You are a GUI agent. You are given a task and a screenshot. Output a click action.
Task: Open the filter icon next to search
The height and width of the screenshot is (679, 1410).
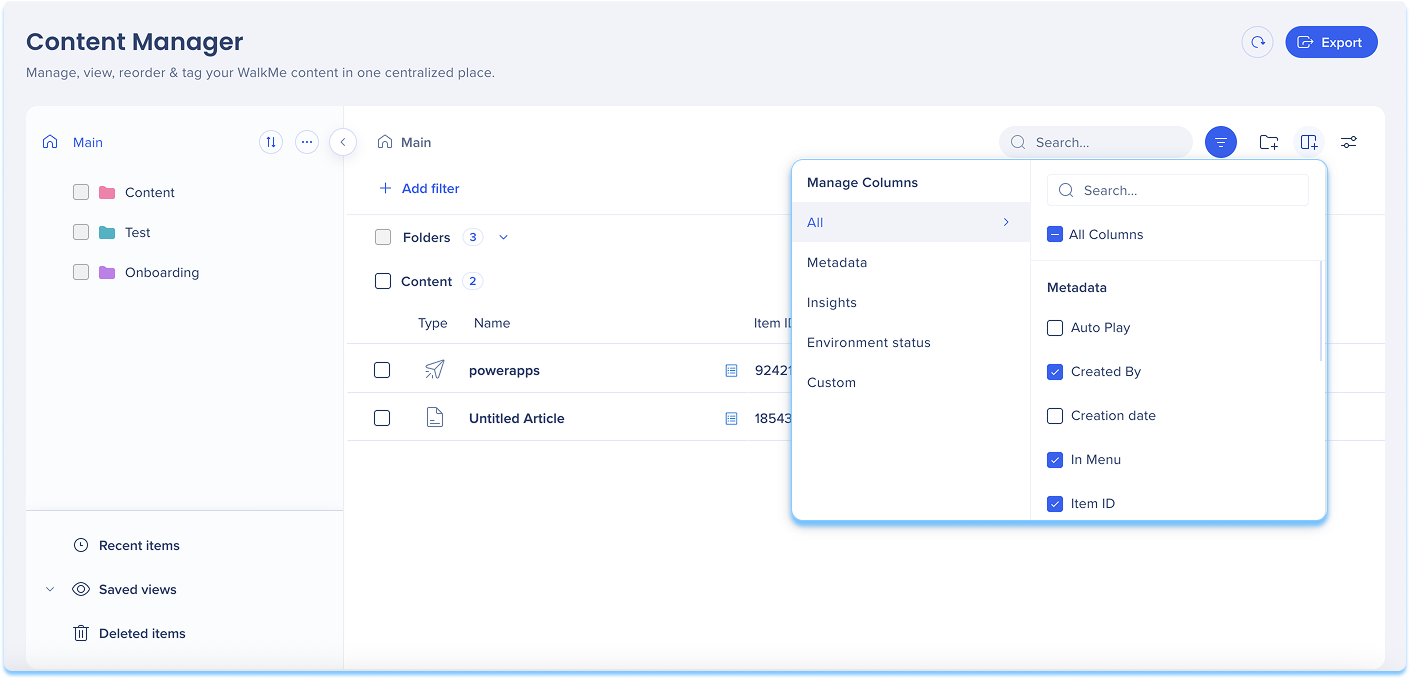pos(1220,142)
